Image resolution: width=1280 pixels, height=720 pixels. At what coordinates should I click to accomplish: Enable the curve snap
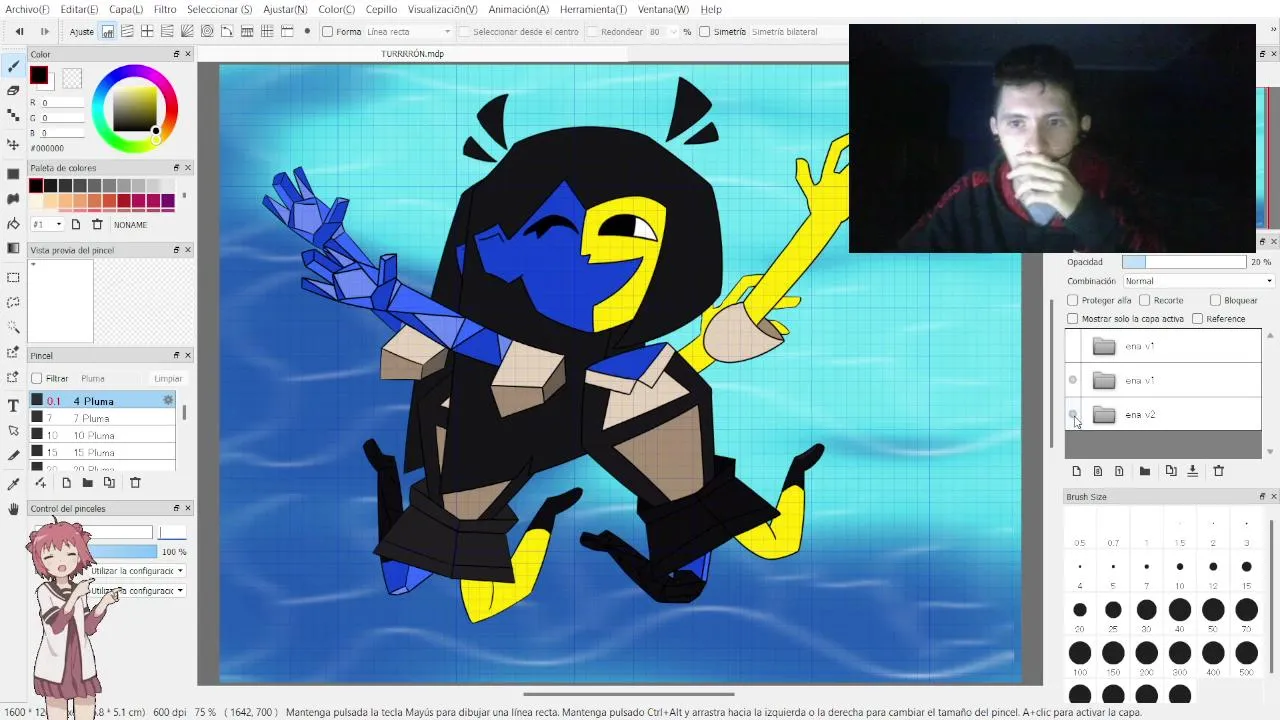[x=227, y=31]
